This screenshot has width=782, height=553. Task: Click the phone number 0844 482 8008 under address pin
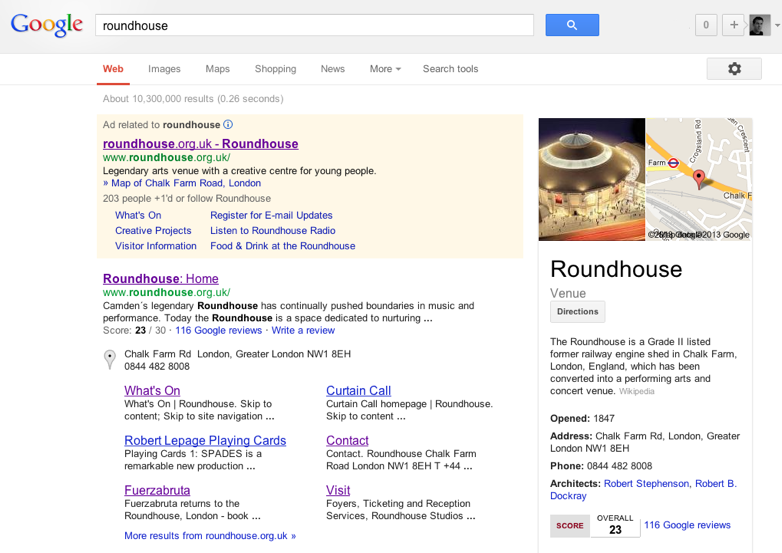tap(157, 367)
